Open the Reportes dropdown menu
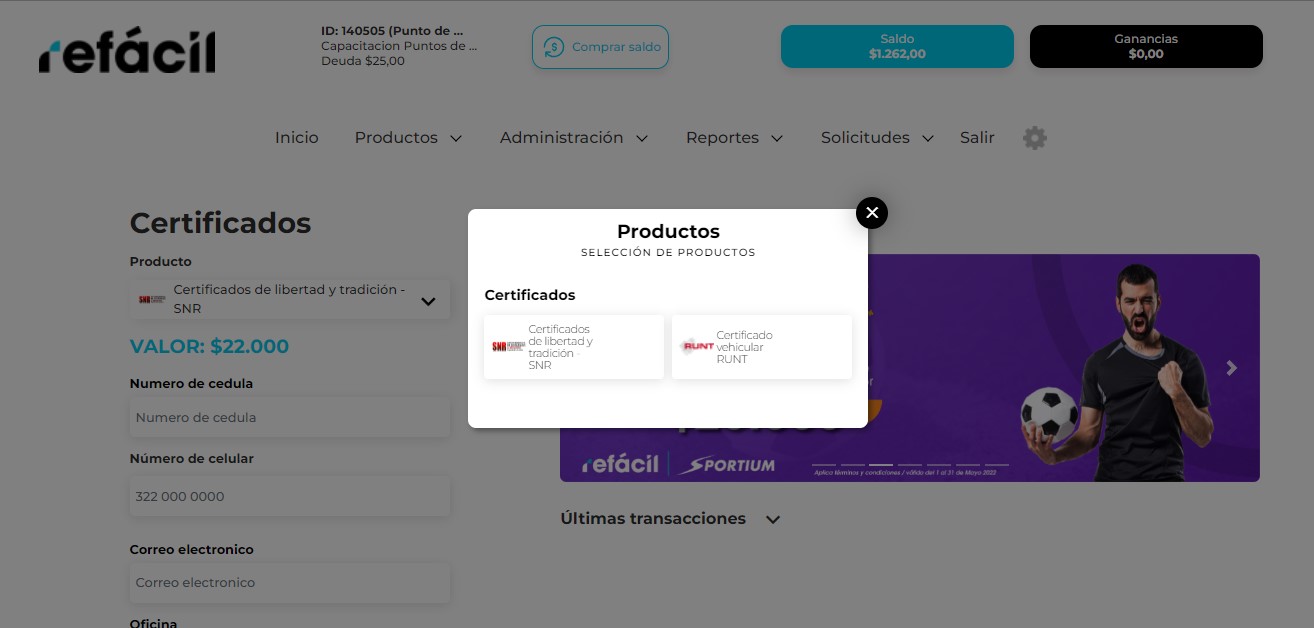1314x628 pixels. (x=734, y=138)
